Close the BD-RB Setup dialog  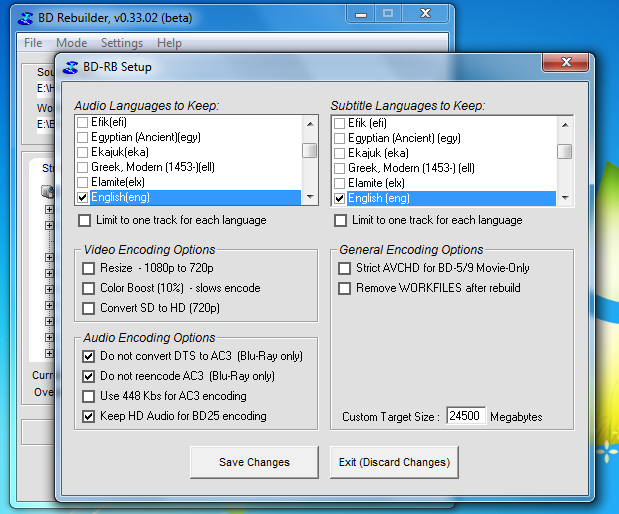[566, 62]
